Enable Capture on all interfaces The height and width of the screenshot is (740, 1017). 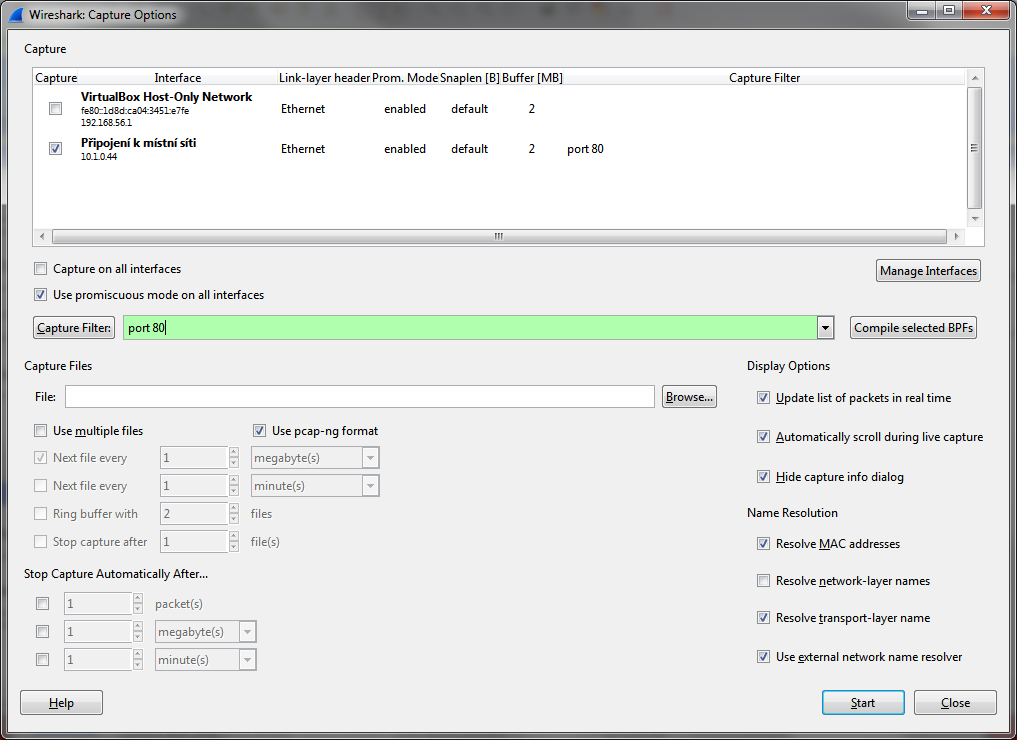(41, 269)
